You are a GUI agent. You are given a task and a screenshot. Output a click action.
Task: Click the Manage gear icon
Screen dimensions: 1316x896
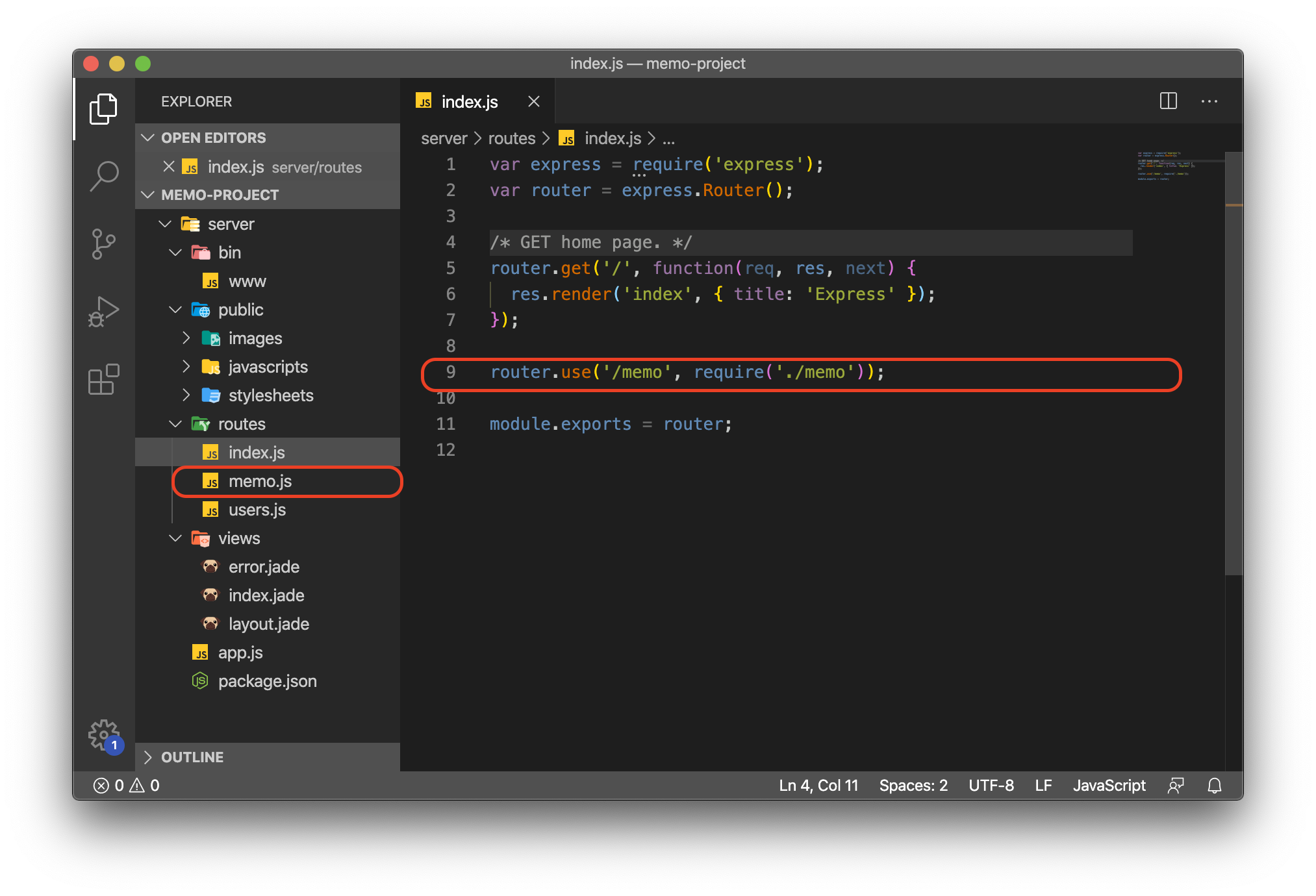point(104,735)
